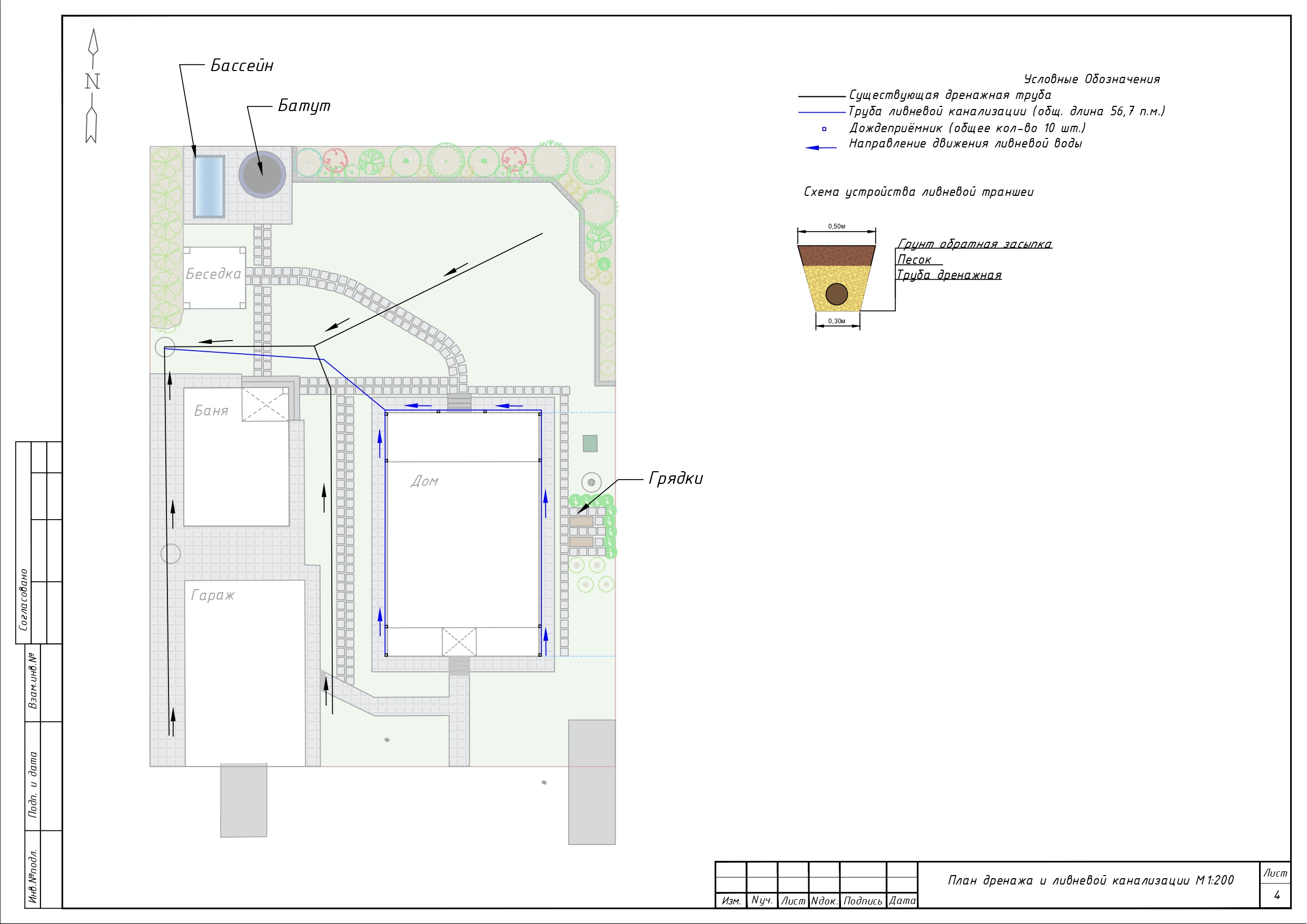The image size is (1307, 924).
Task: Click the blue flow direction arrow in legend
Action: pyautogui.click(x=820, y=147)
